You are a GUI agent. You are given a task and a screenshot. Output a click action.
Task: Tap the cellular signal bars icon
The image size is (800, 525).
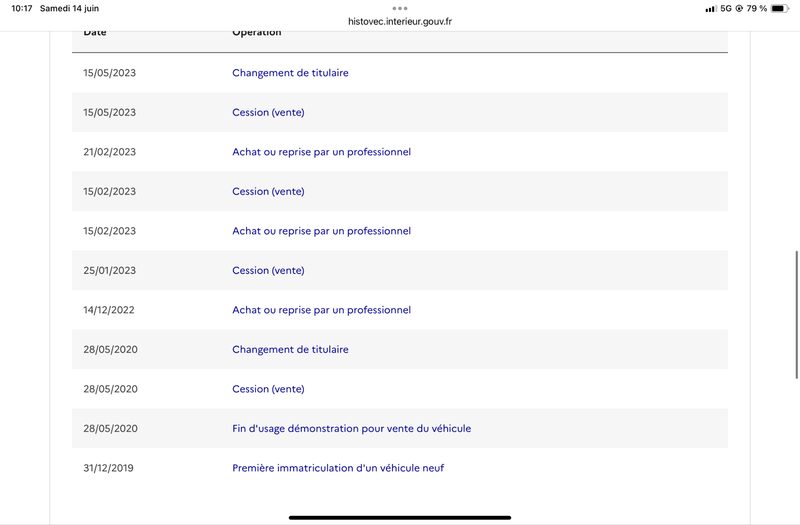711,9
